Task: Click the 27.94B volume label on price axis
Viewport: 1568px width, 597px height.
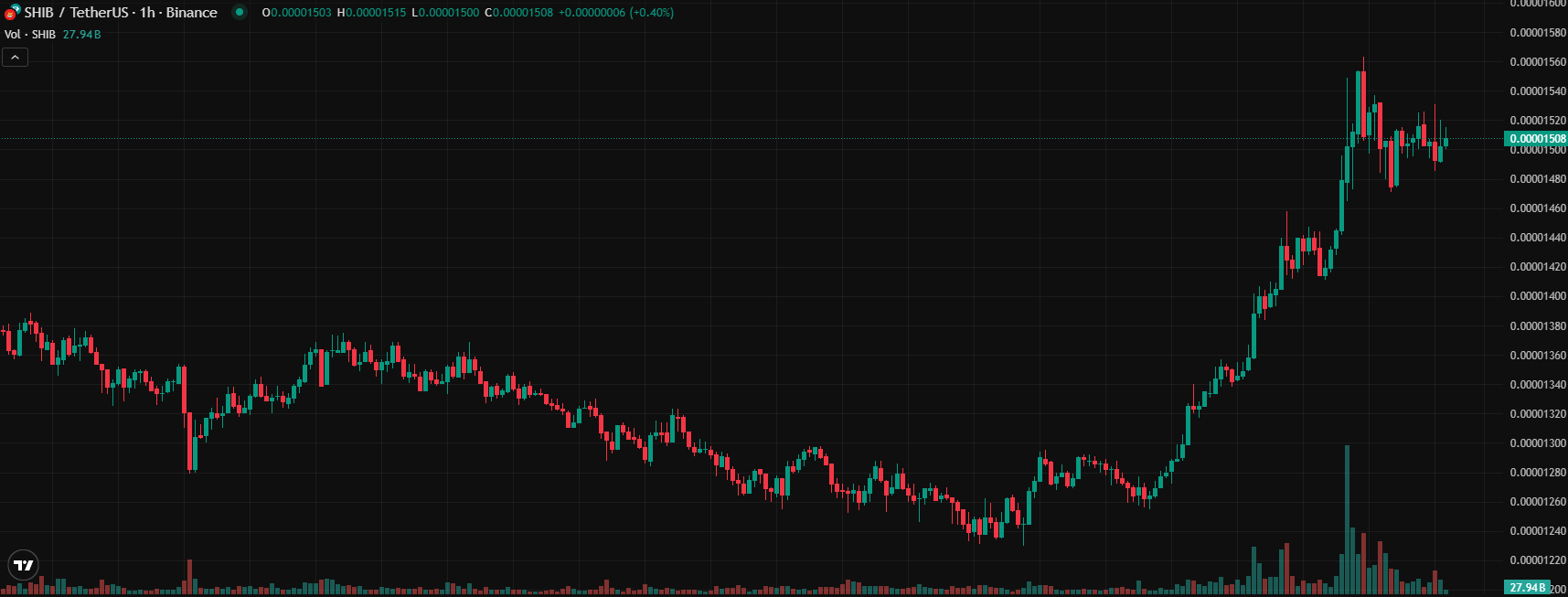Action: tap(1527, 587)
